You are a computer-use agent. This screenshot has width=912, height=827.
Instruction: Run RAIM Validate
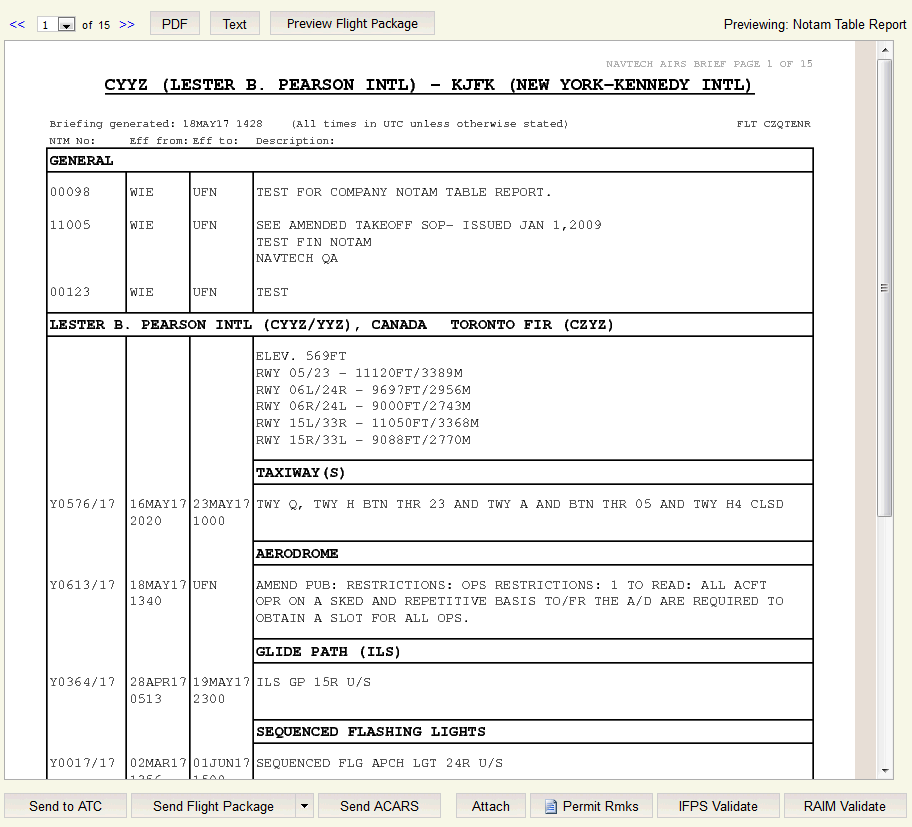coord(845,806)
